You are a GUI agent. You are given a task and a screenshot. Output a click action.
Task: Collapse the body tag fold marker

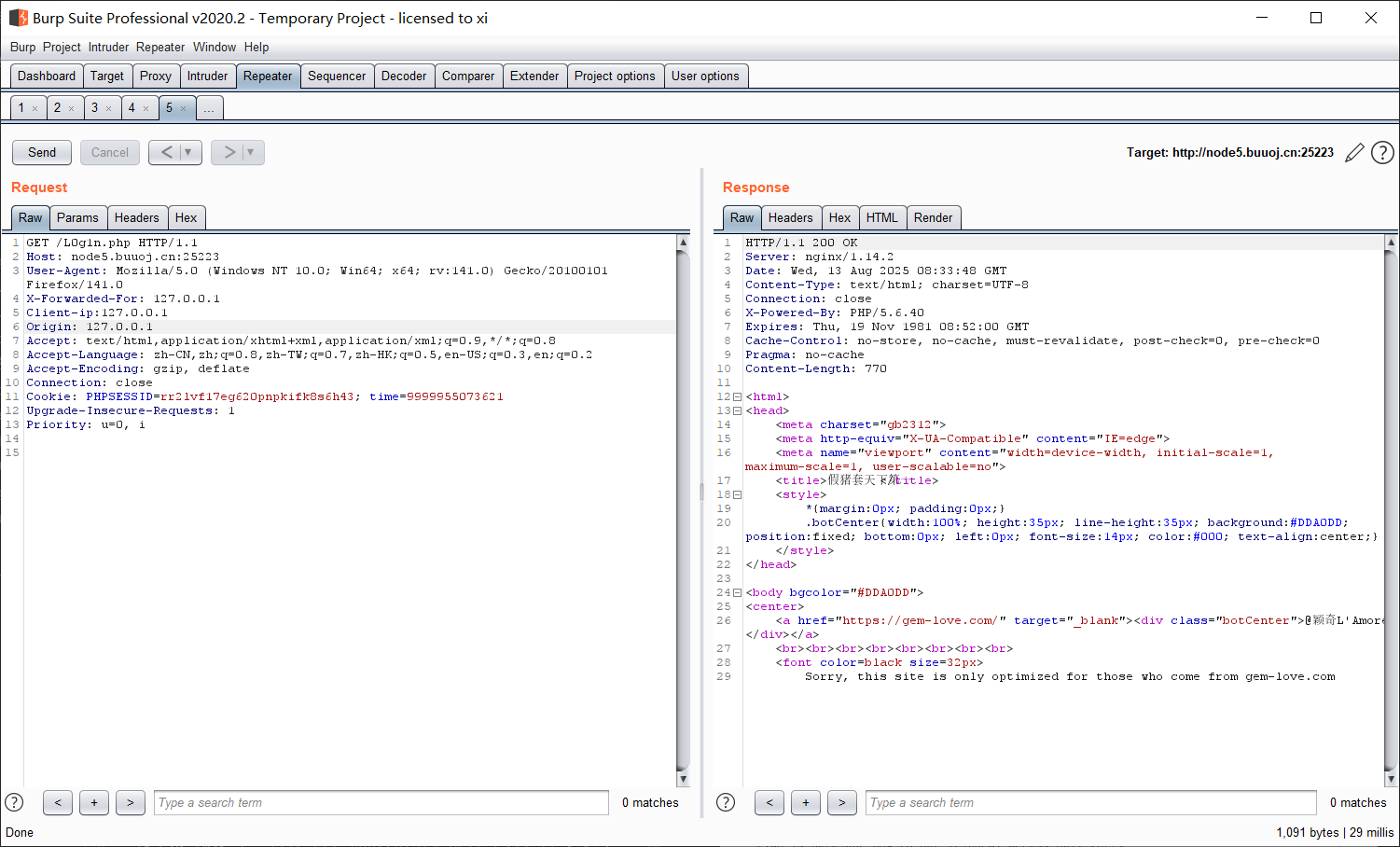click(737, 593)
